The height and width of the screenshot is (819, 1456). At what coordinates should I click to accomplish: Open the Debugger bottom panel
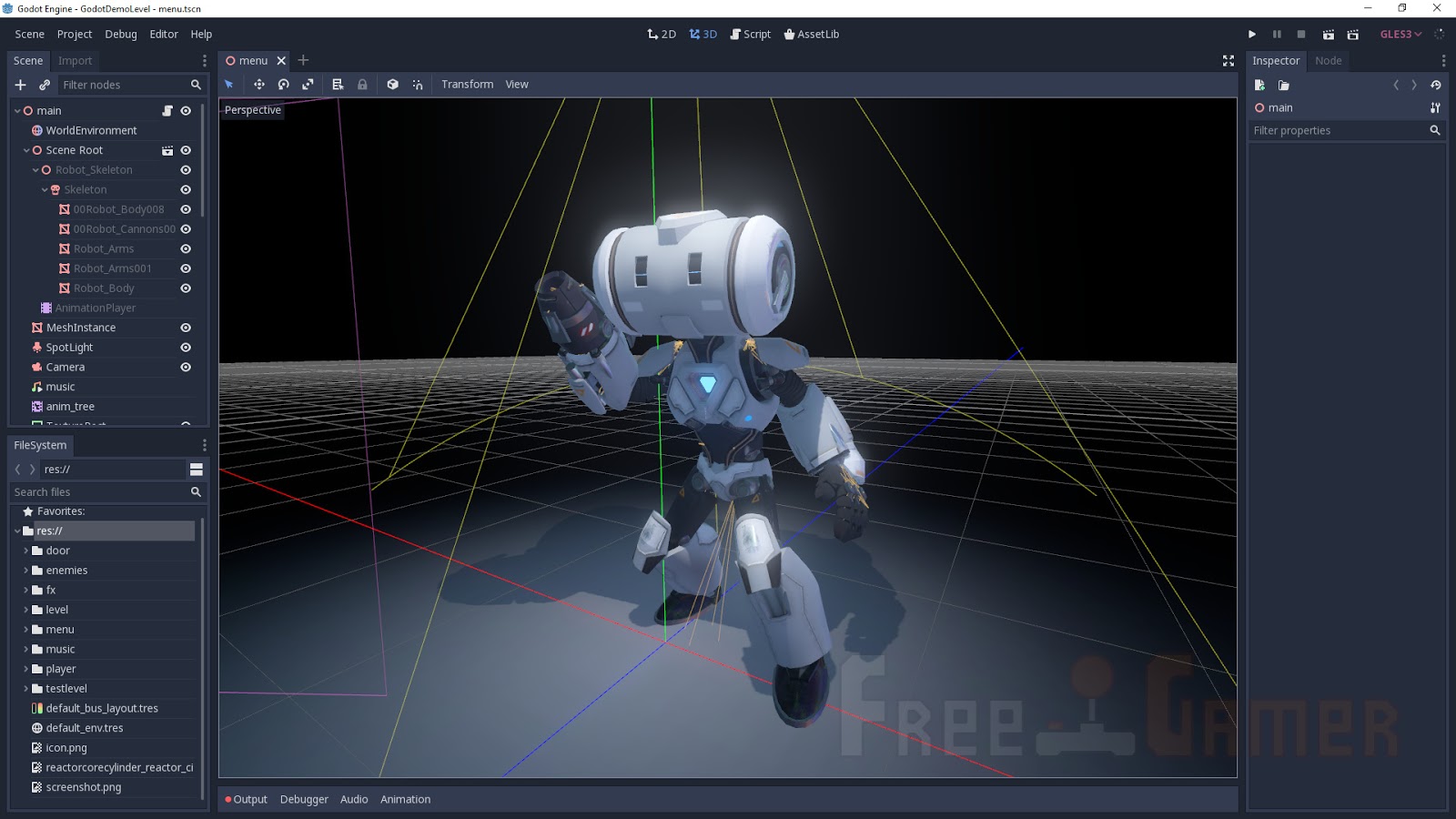[304, 800]
